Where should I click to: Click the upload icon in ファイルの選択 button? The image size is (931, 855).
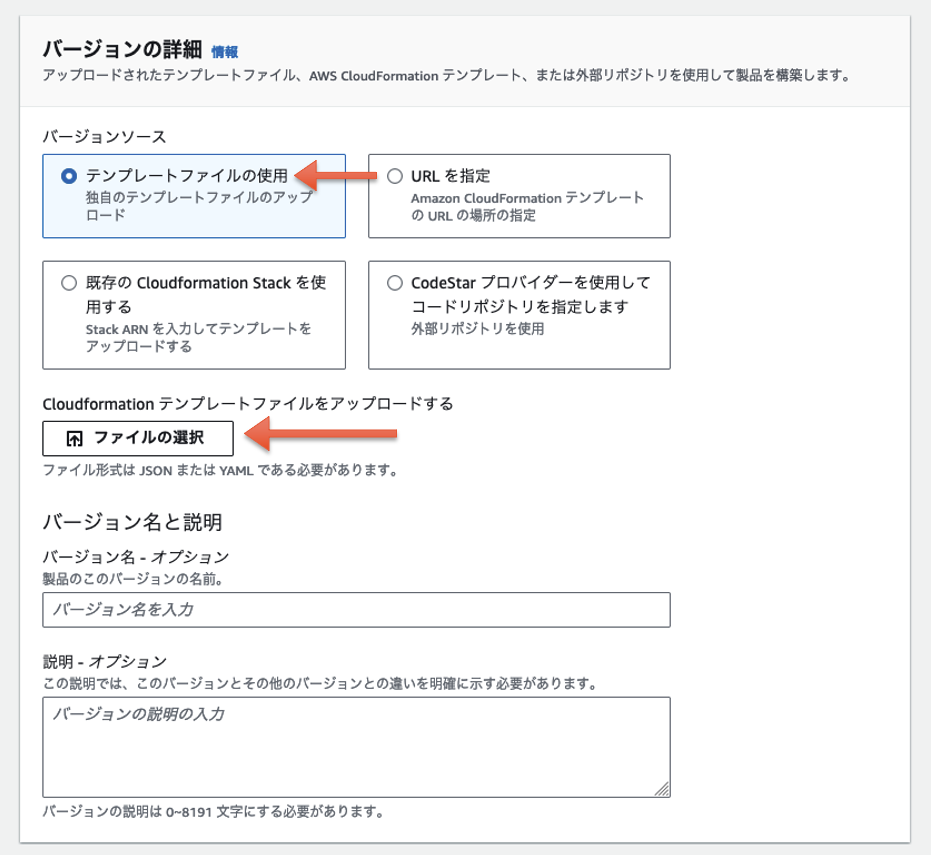75,437
